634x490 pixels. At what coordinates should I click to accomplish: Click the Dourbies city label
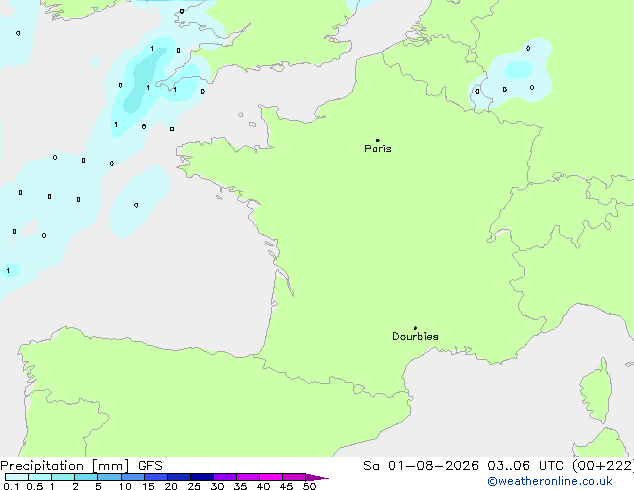415,336
